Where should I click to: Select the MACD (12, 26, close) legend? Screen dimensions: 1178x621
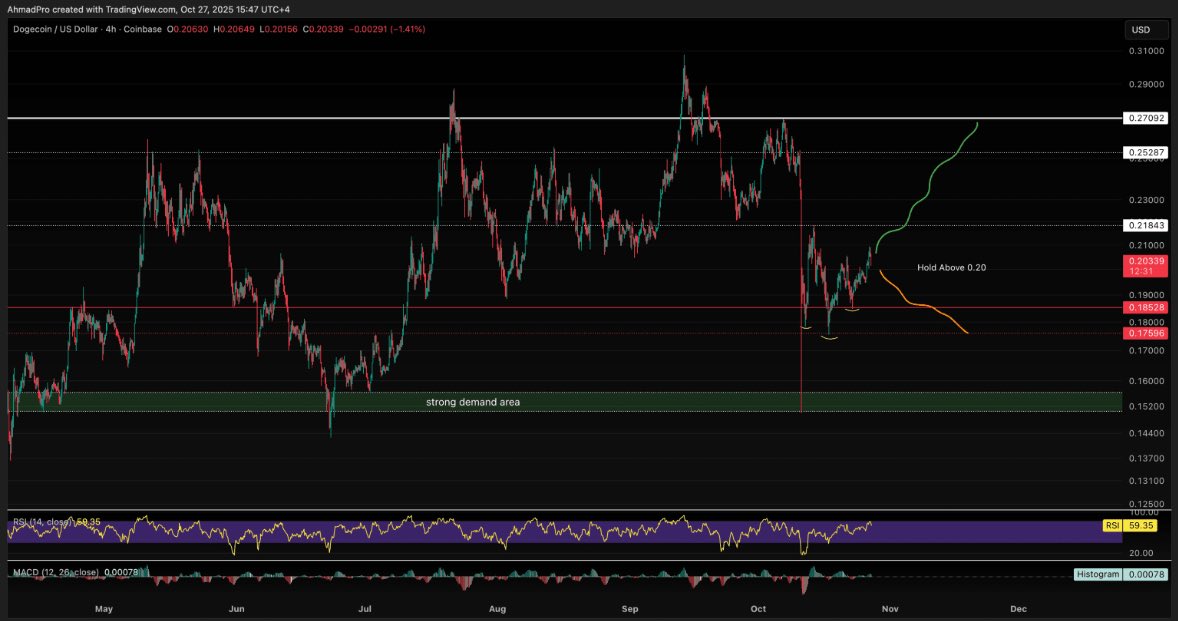pos(55,573)
